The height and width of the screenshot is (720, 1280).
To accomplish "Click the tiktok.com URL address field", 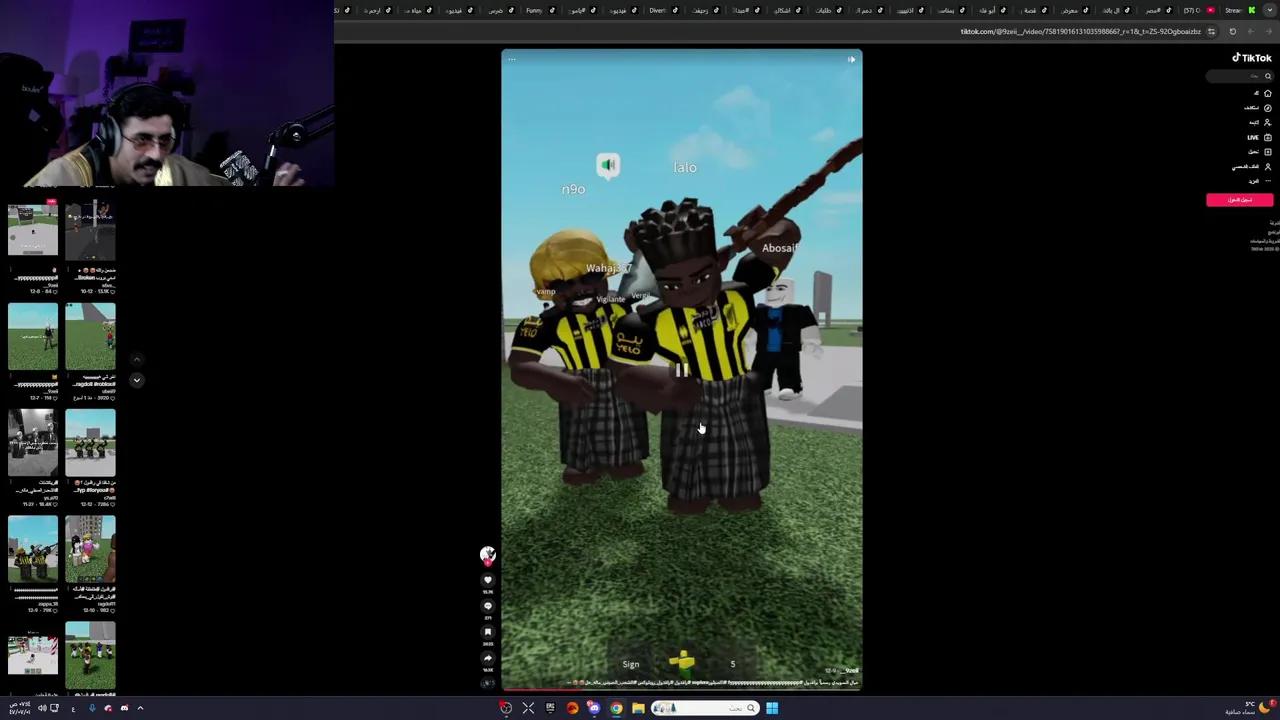I will click(1081, 31).
